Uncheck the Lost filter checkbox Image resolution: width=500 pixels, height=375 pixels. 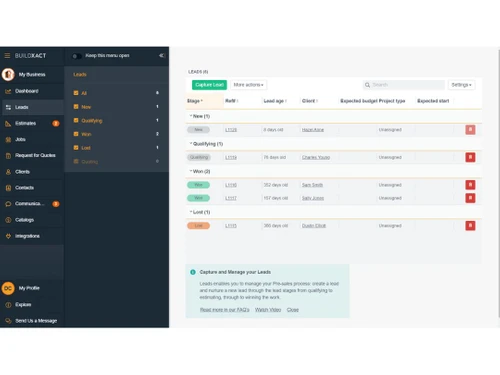[x=76, y=148]
